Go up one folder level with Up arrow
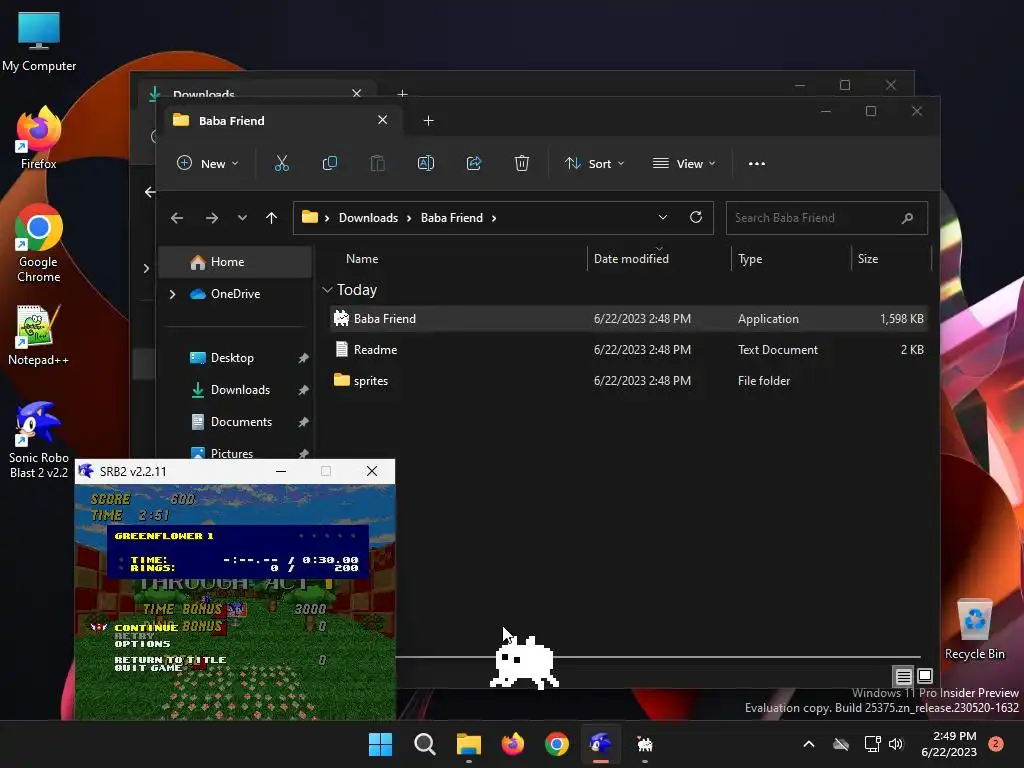Screen dimensions: 1024x768 point(272,218)
